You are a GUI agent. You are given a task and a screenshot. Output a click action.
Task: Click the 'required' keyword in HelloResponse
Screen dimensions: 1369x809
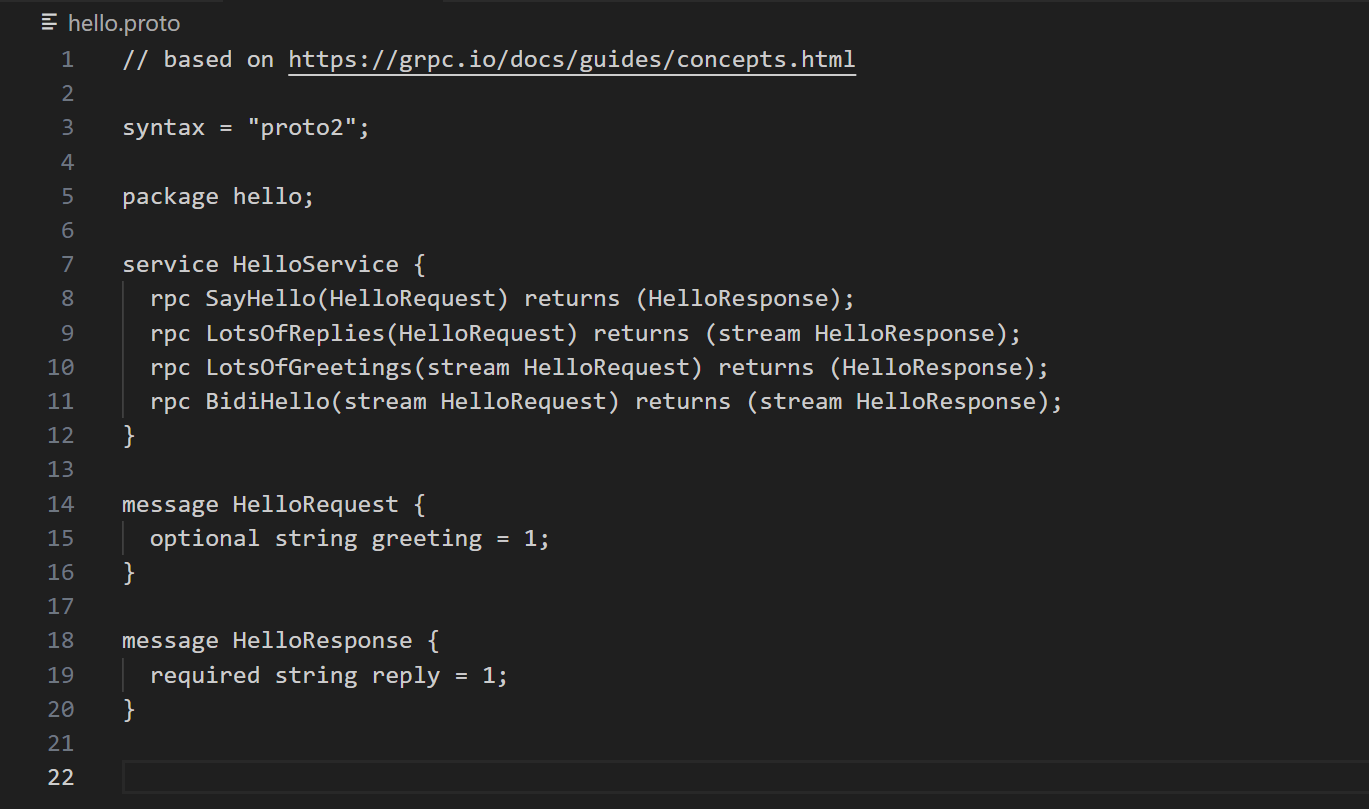205,675
